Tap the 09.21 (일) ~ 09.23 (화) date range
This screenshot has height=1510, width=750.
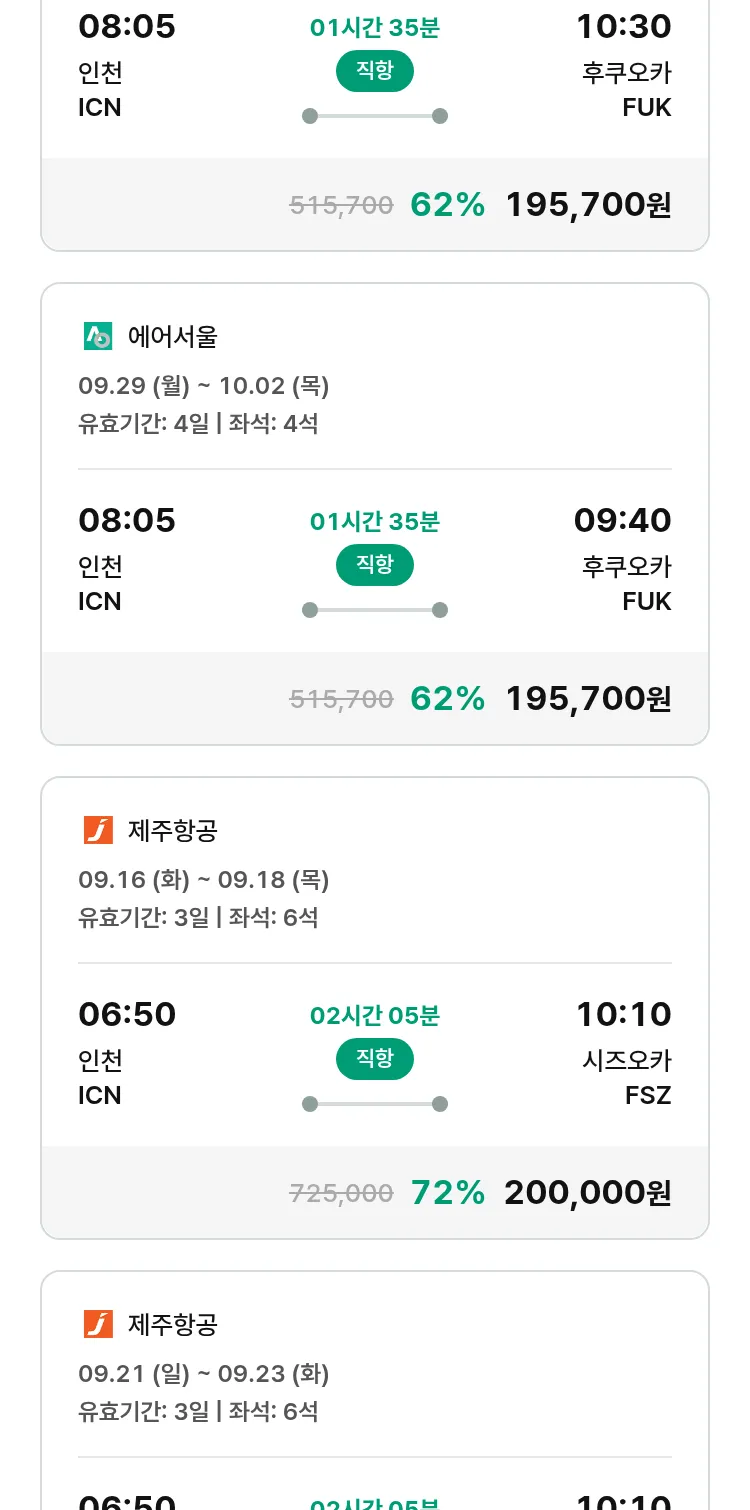coord(204,1374)
